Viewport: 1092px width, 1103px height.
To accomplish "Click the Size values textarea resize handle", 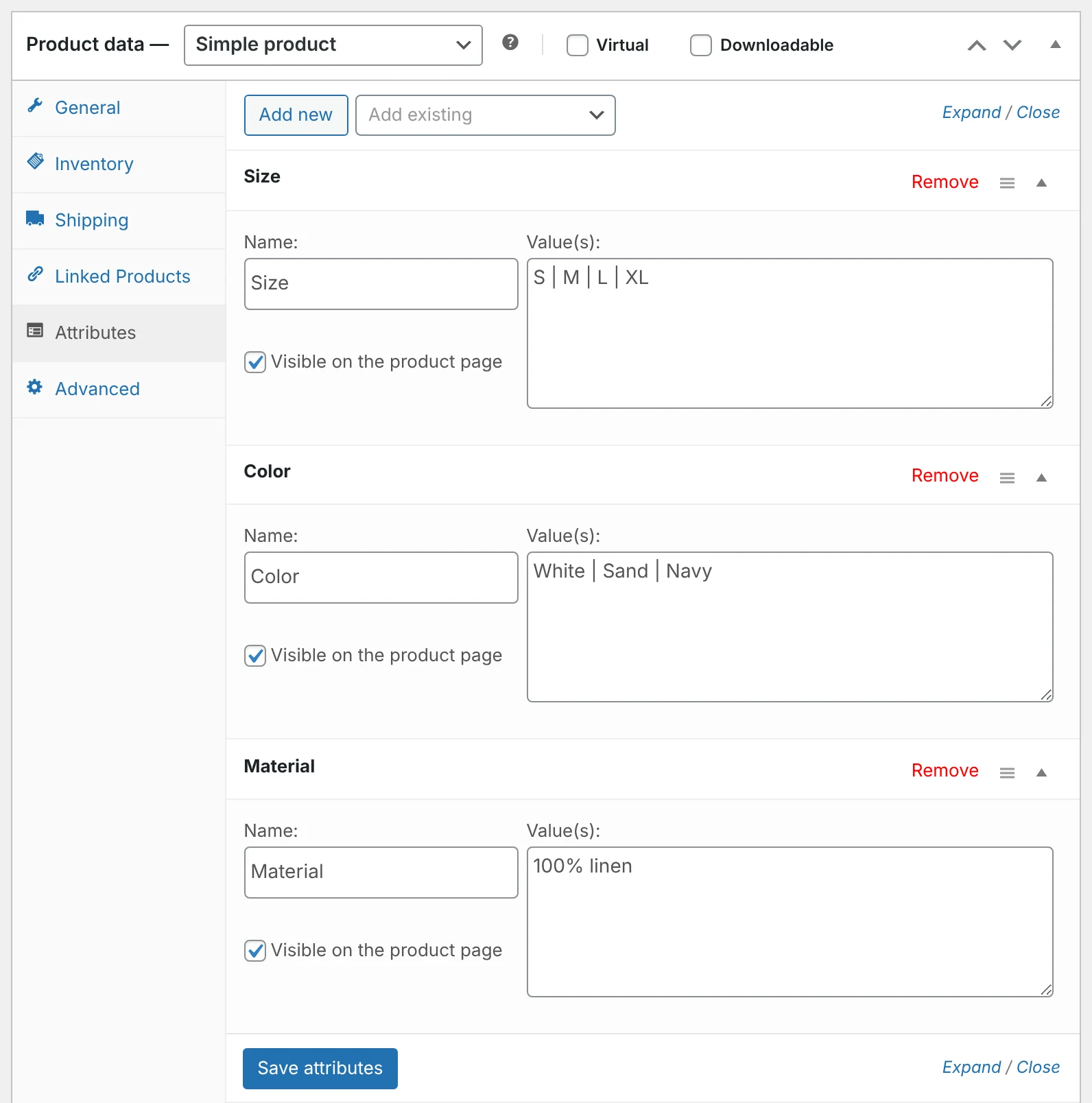I will (x=1046, y=401).
